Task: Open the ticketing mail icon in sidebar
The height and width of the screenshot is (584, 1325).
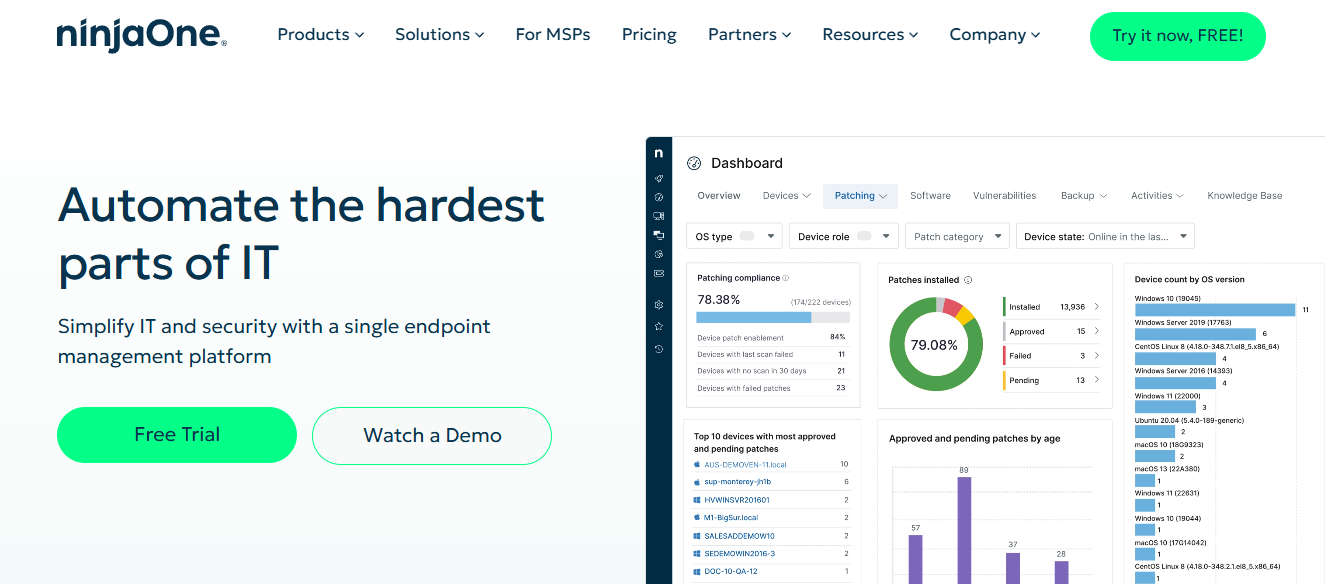Action: coord(658,273)
